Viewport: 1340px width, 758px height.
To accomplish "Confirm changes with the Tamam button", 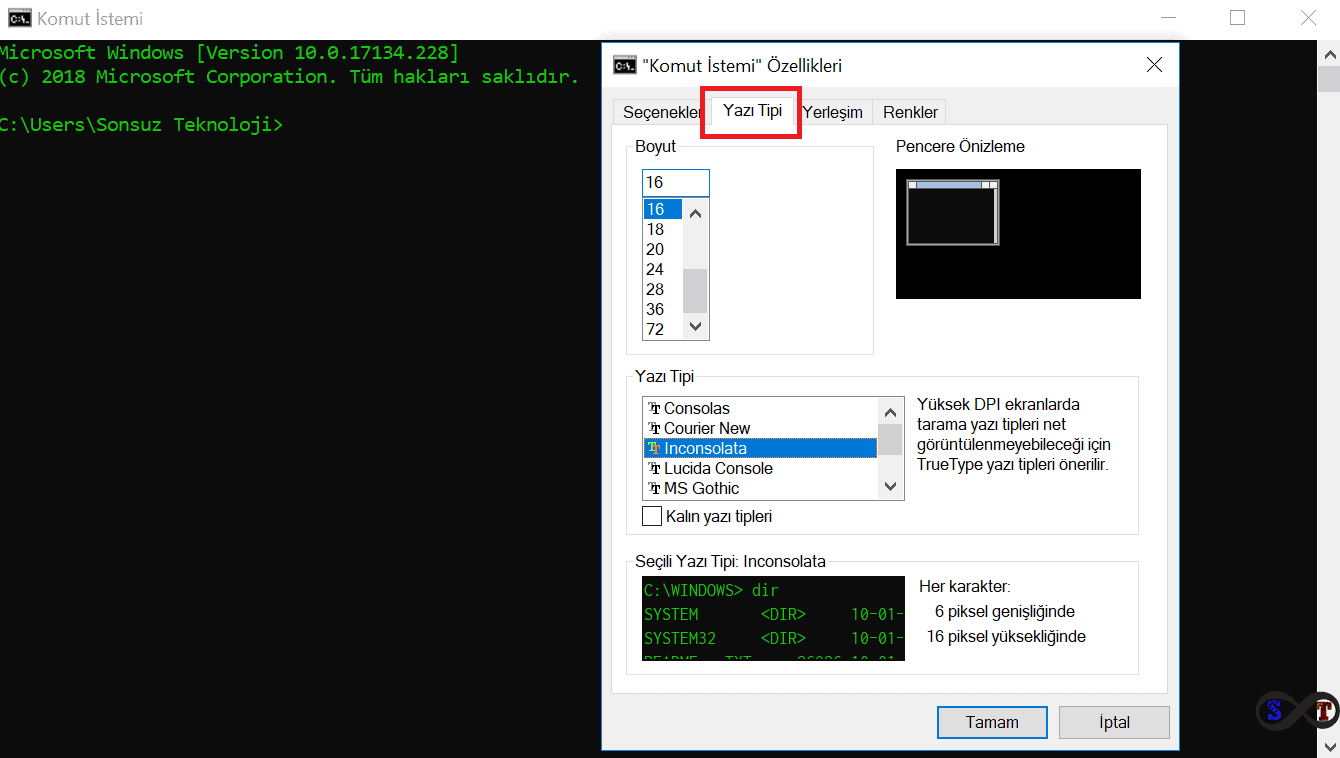I will click(992, 722).
